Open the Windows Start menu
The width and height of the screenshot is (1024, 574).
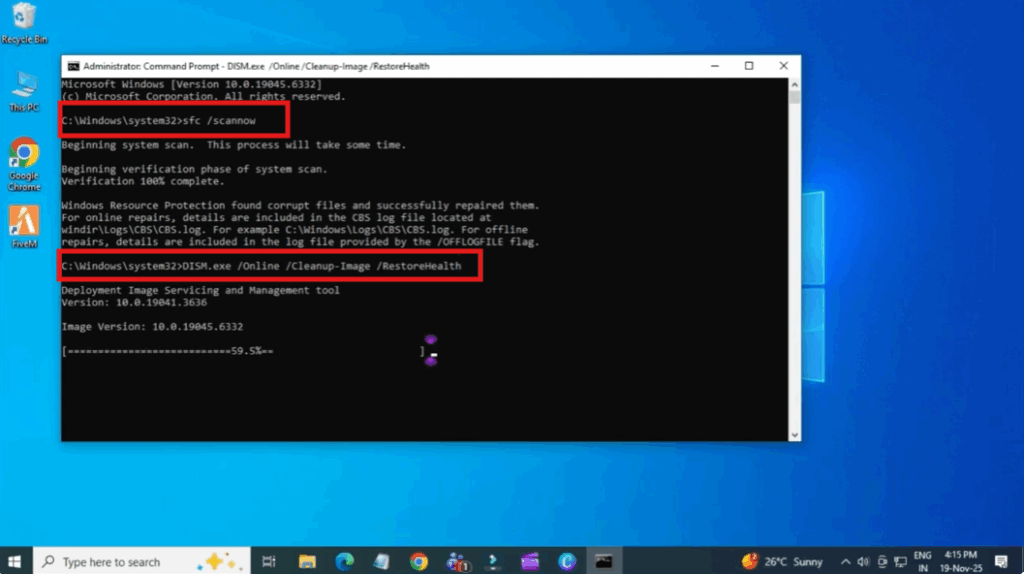[14, 562]
